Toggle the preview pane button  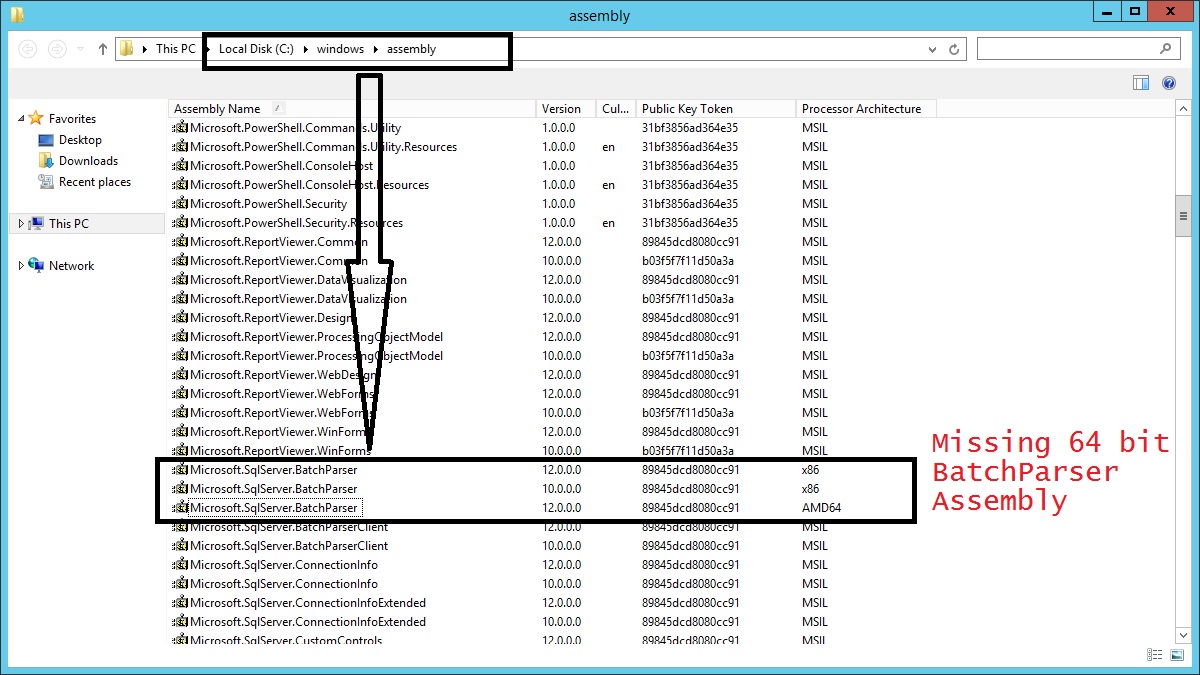click(1141, 83)
